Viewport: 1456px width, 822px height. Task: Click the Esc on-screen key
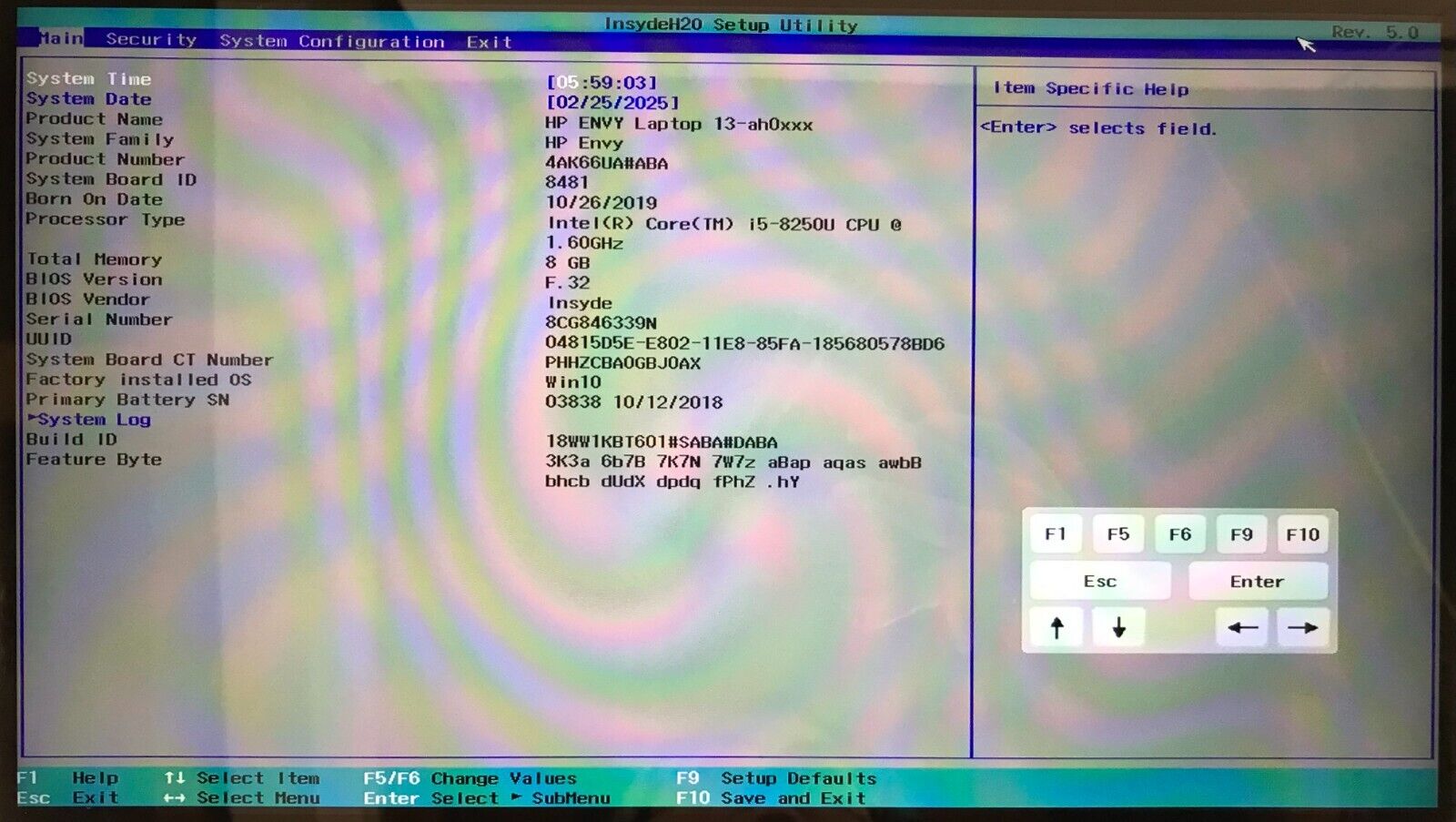[1099, 581]
